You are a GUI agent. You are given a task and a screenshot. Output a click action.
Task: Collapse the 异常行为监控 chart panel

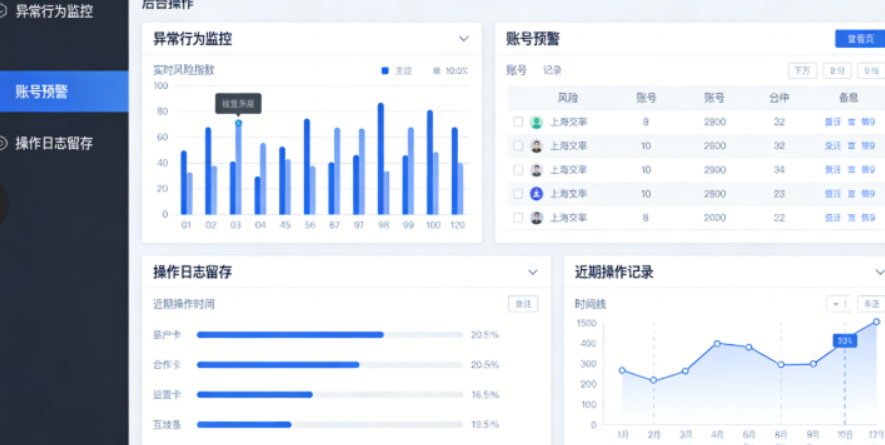464,39
